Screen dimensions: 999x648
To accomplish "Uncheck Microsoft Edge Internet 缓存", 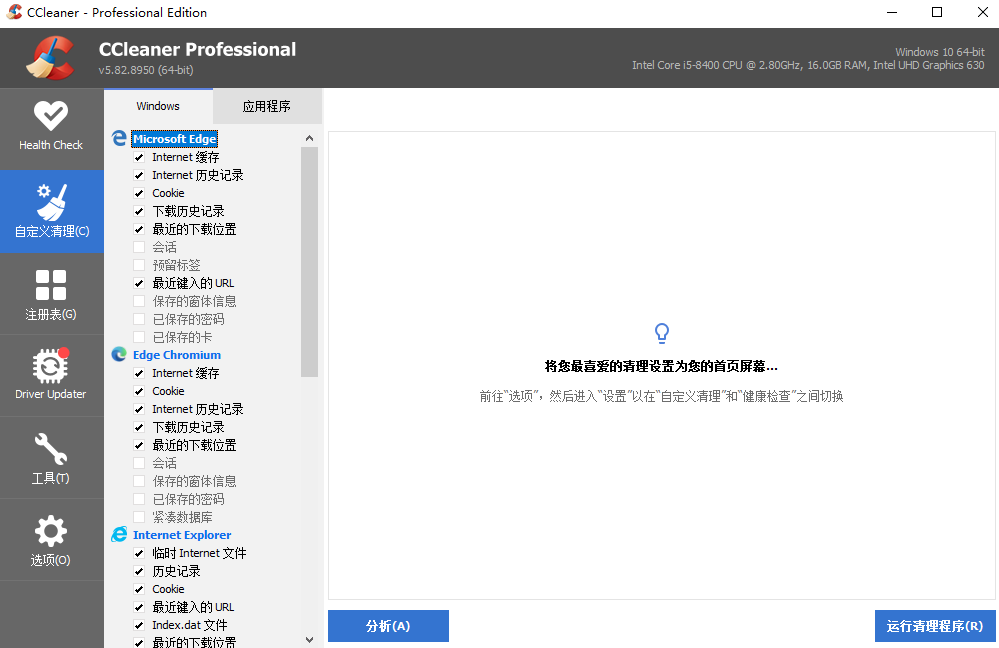I will (139, 157).
